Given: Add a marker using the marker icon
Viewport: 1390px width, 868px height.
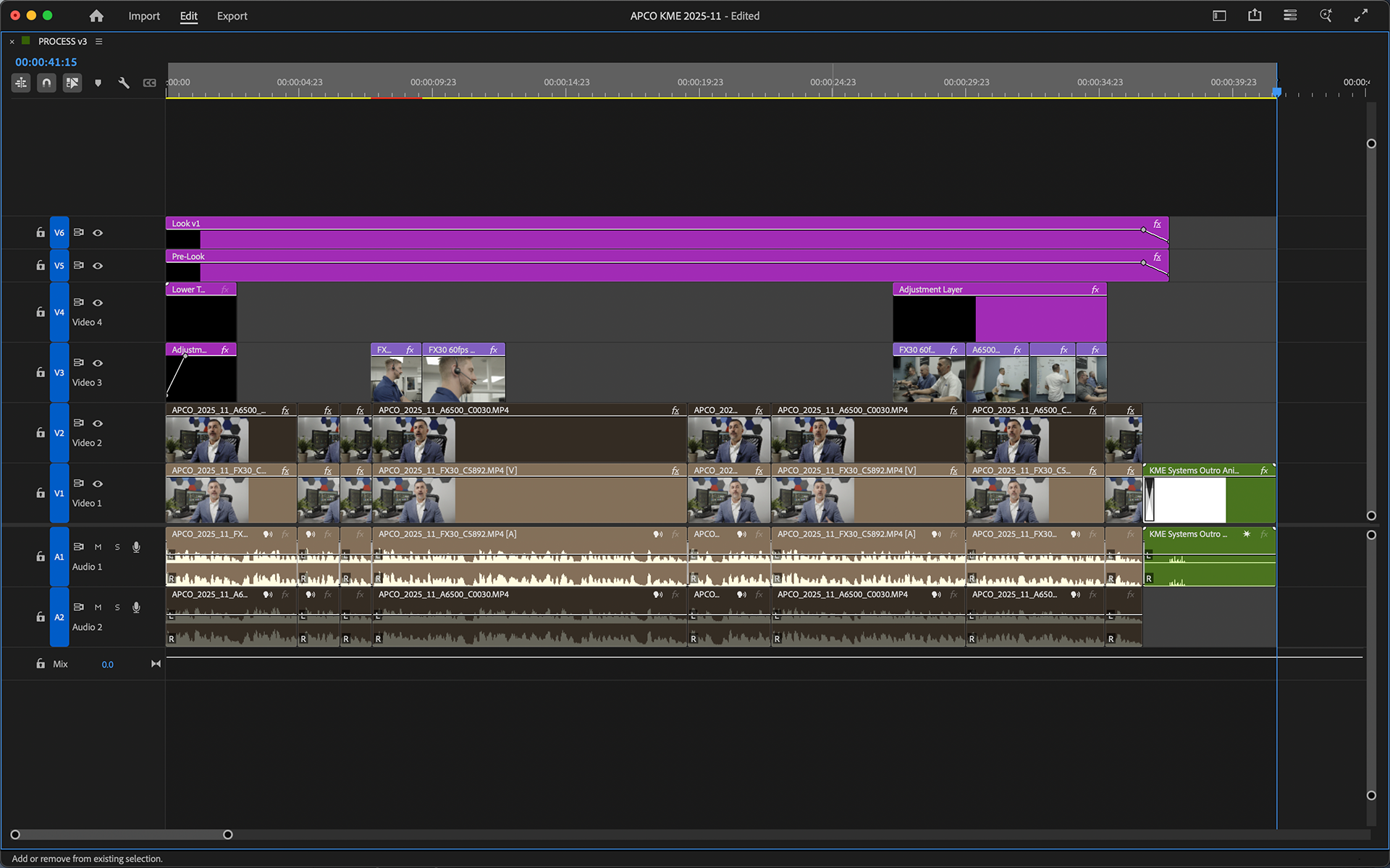Looking at the screenshot, I should point(98,83).
